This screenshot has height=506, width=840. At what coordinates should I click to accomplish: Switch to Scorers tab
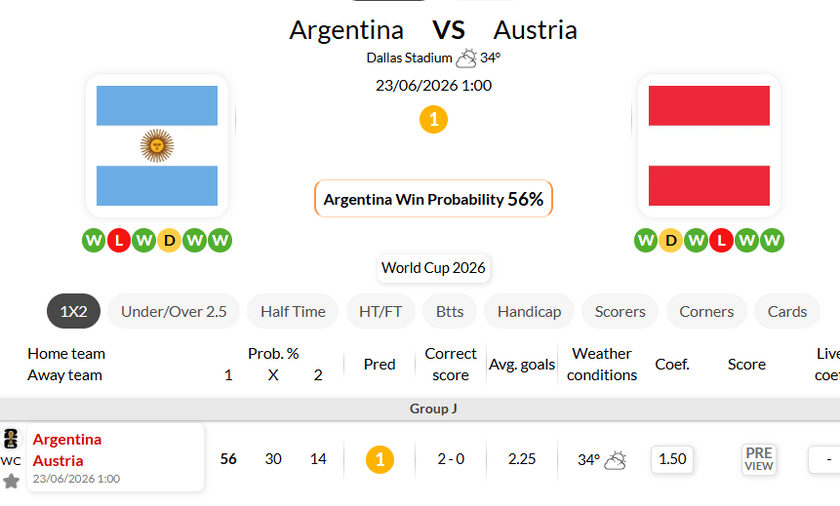pyautogui.click(x=620, y=311)
